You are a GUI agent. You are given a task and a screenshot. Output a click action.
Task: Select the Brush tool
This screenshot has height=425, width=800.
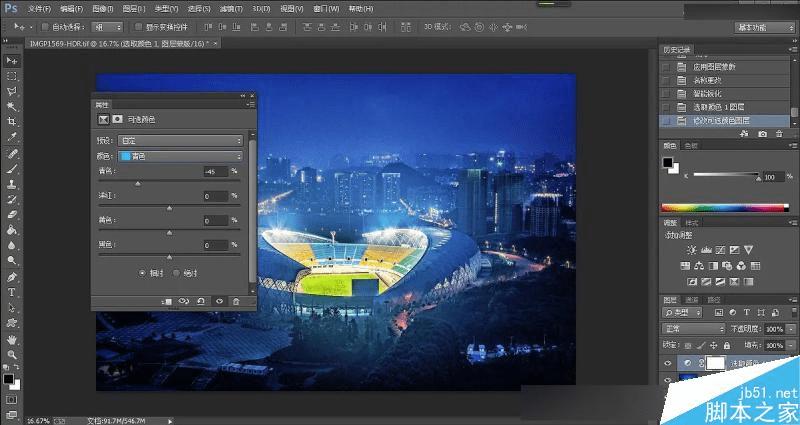pyautogui.click(x=11, y=169)
